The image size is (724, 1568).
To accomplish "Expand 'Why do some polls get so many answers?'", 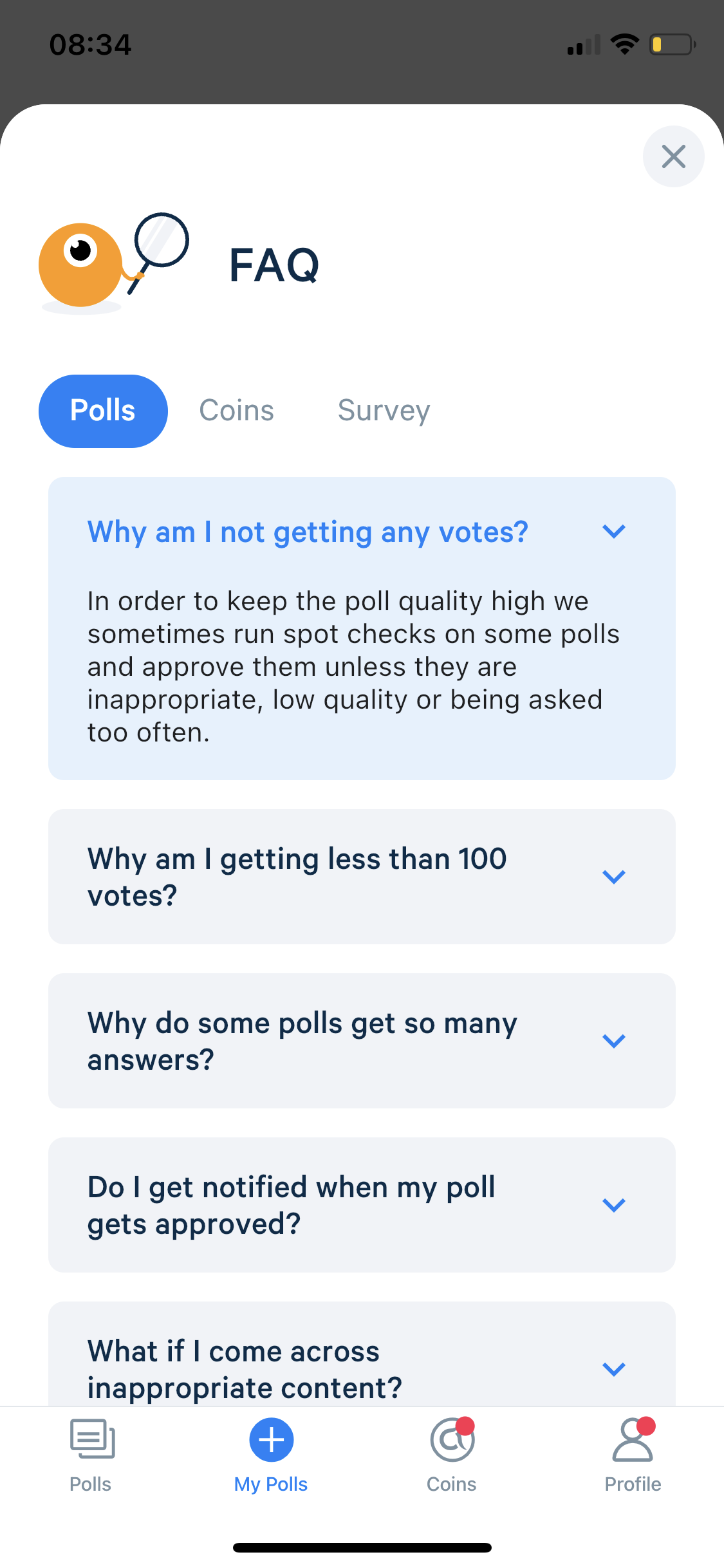I will (x=613, y=1040).
